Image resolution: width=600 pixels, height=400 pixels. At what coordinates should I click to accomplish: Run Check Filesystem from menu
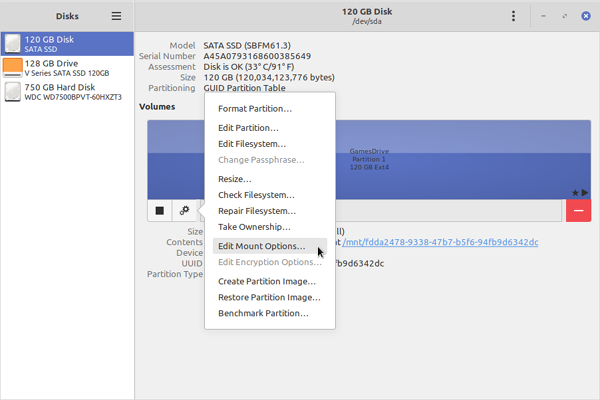256,195
